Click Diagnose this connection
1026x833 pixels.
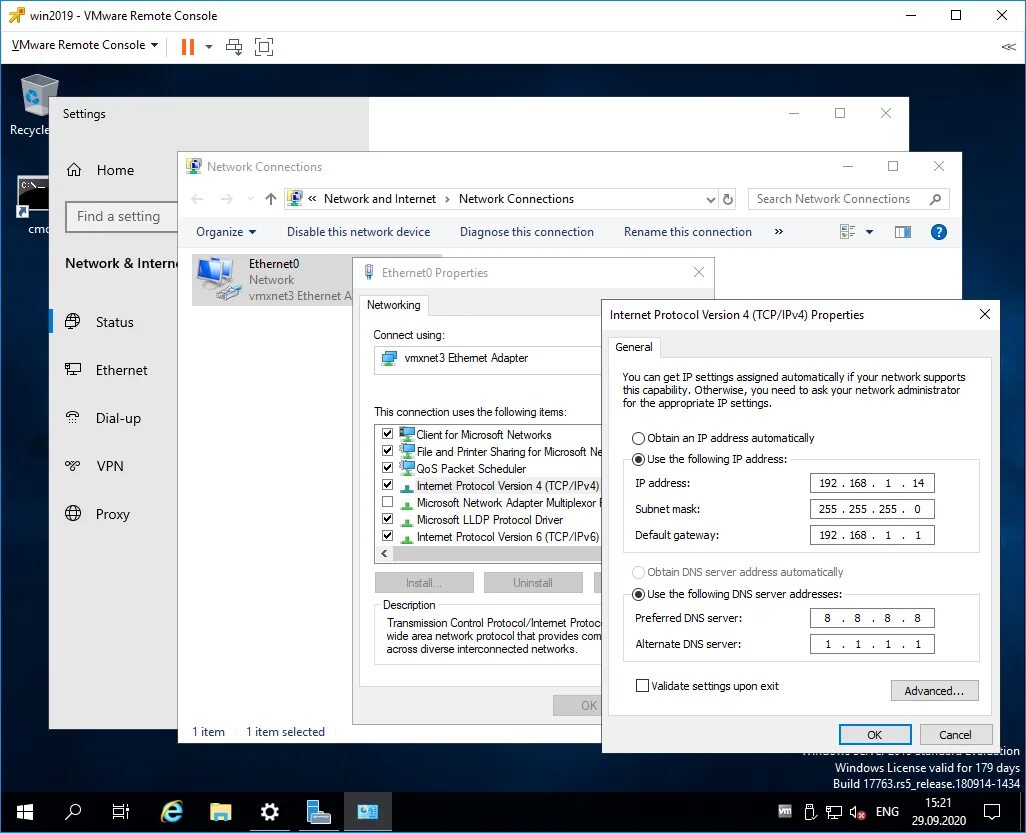tap(527, 232)
